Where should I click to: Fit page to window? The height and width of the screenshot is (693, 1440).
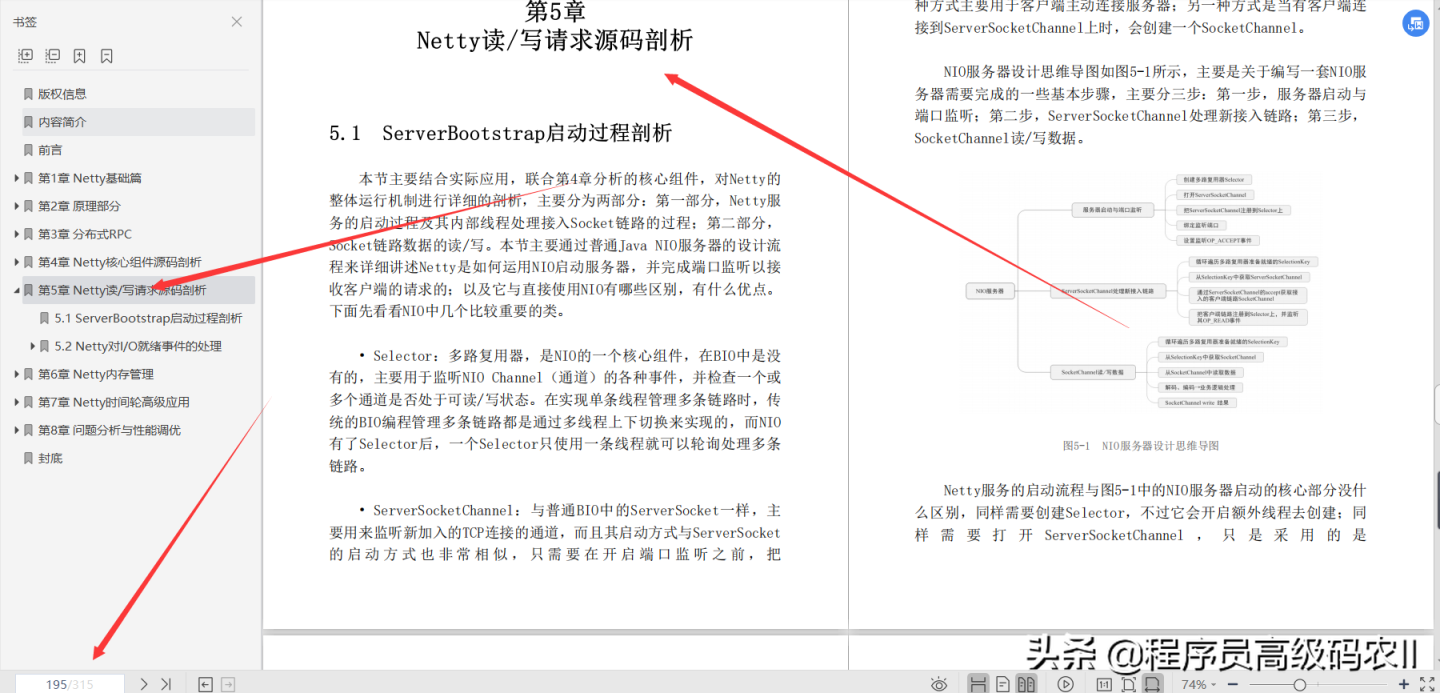tap(1128, 684)
